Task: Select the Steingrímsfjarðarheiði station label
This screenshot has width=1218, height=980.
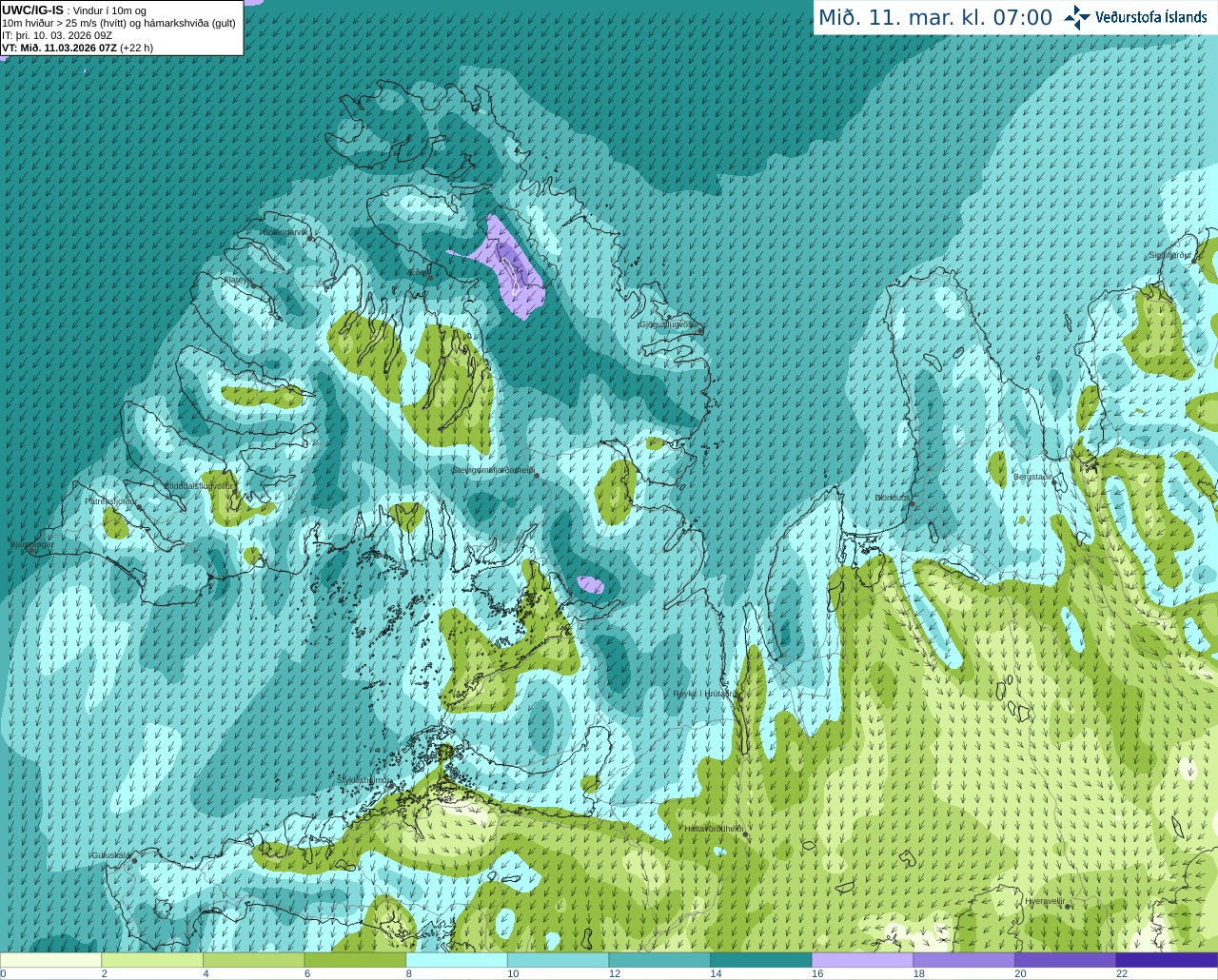Action: coord(493,470)
